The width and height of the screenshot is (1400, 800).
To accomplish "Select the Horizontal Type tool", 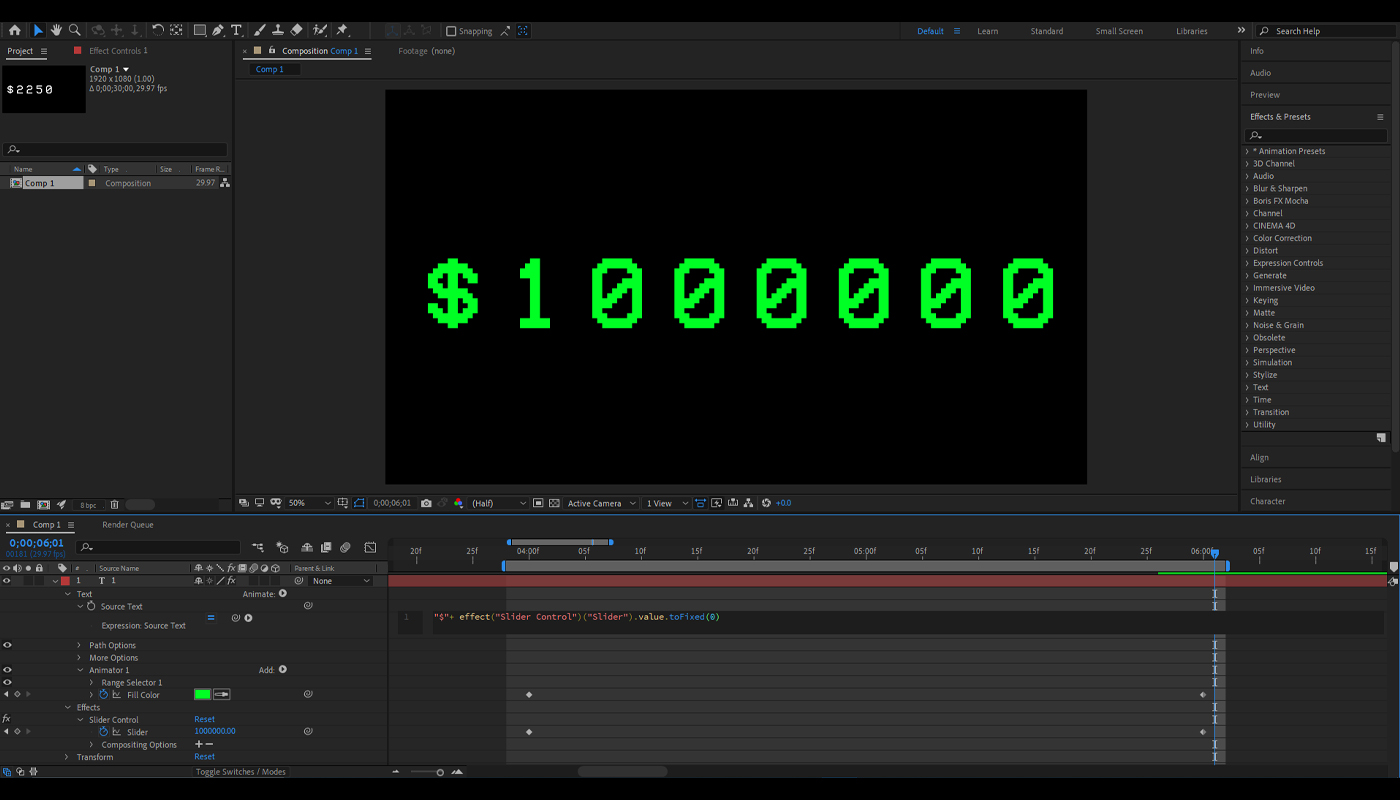I will (x=236, y=30).
